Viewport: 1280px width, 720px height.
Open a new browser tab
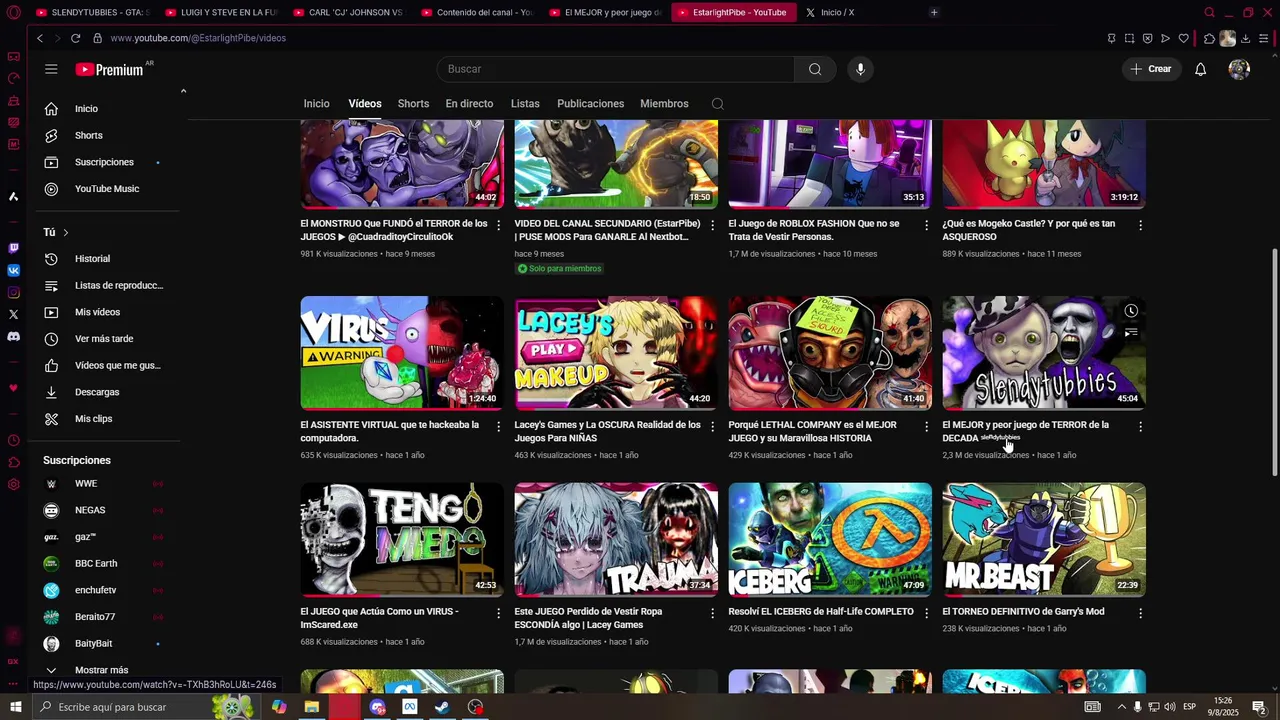tap(934, 12)
